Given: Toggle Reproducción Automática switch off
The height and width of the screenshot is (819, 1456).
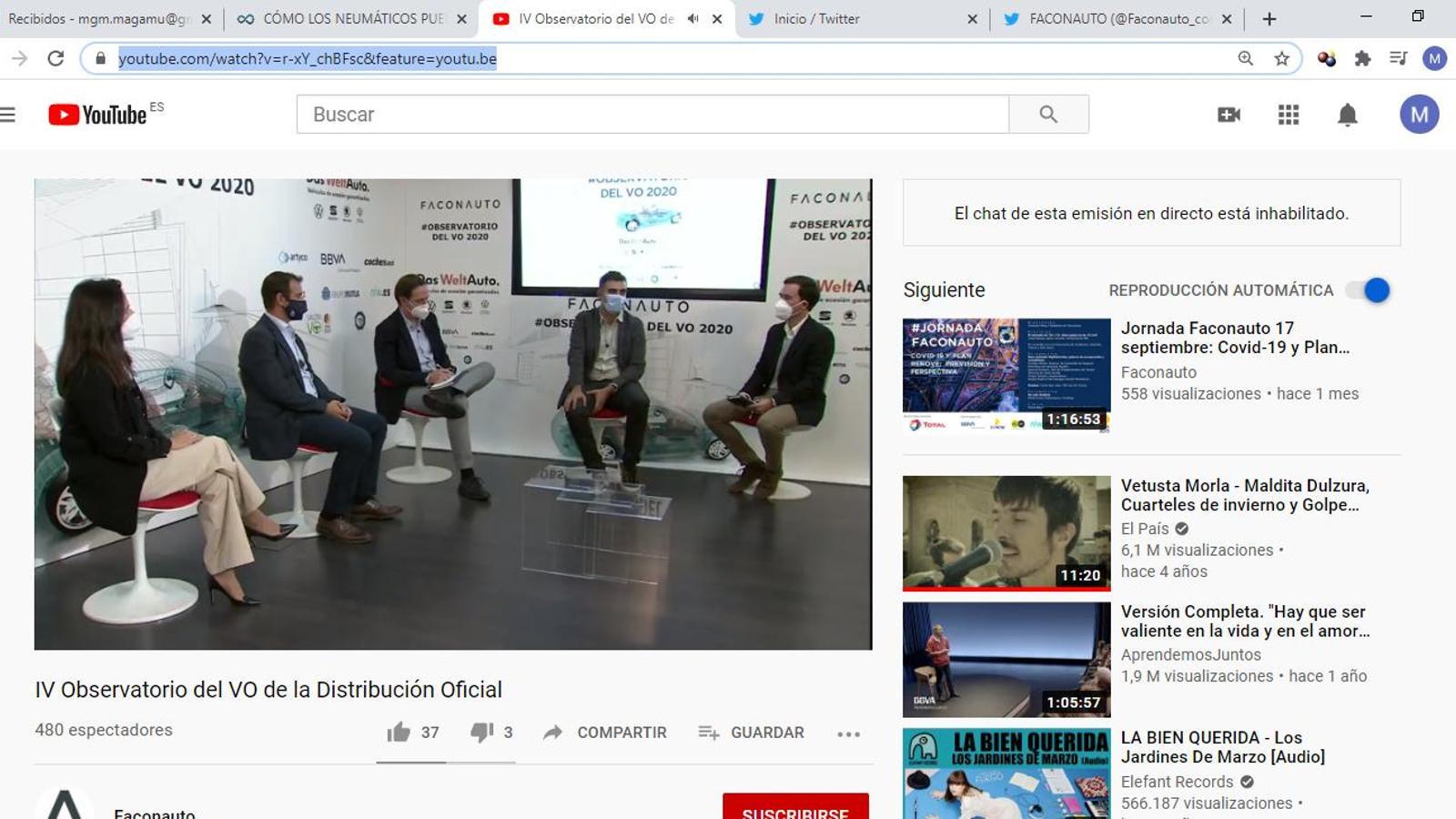Looking at the screenshot, I should (x=1368, y=290).
